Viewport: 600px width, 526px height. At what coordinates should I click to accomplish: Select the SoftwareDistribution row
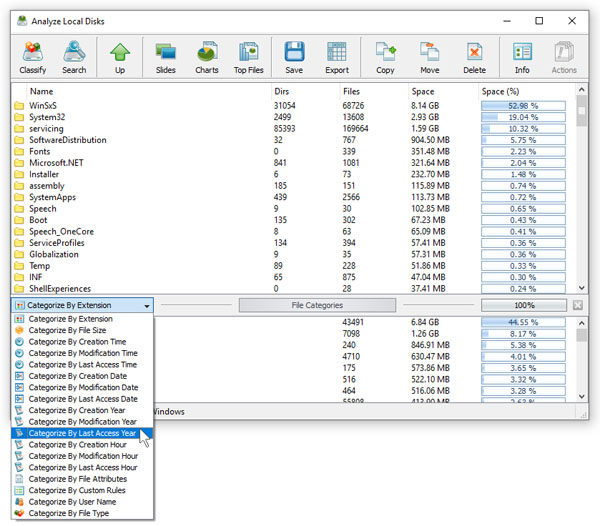(x=293, y=140)
